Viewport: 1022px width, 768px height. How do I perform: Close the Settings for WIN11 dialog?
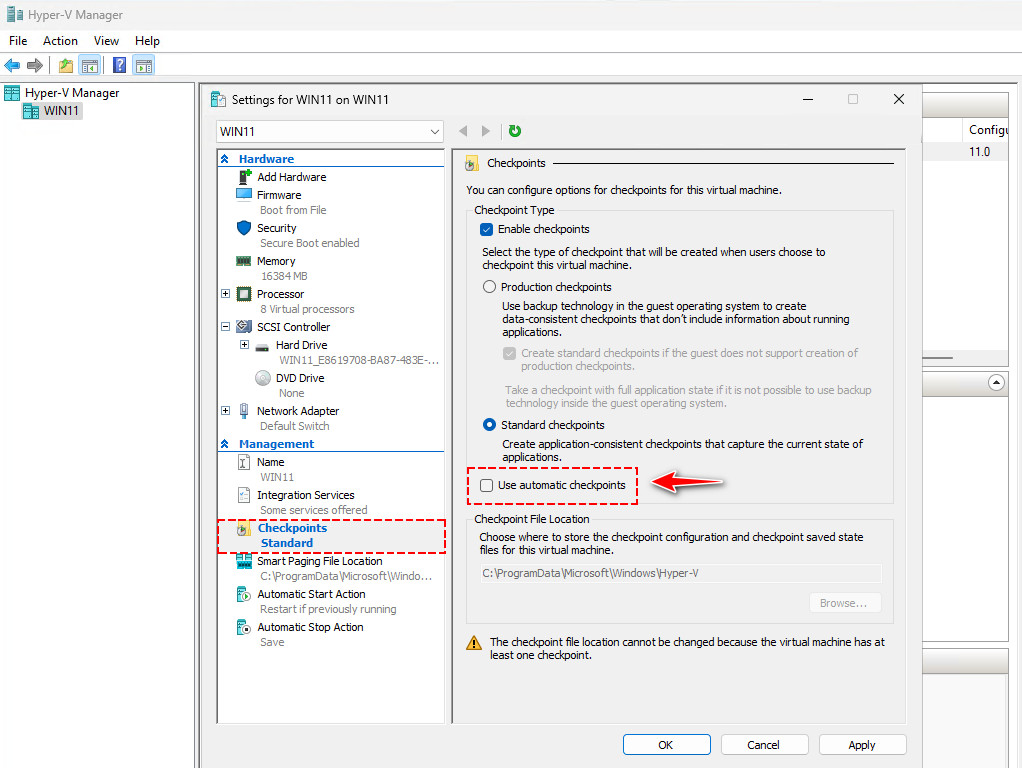(x=899, y=99)
